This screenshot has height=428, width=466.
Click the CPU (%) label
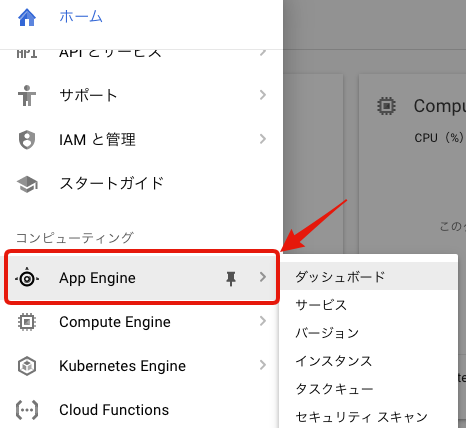pyautogui.click(x=439, y=138)
